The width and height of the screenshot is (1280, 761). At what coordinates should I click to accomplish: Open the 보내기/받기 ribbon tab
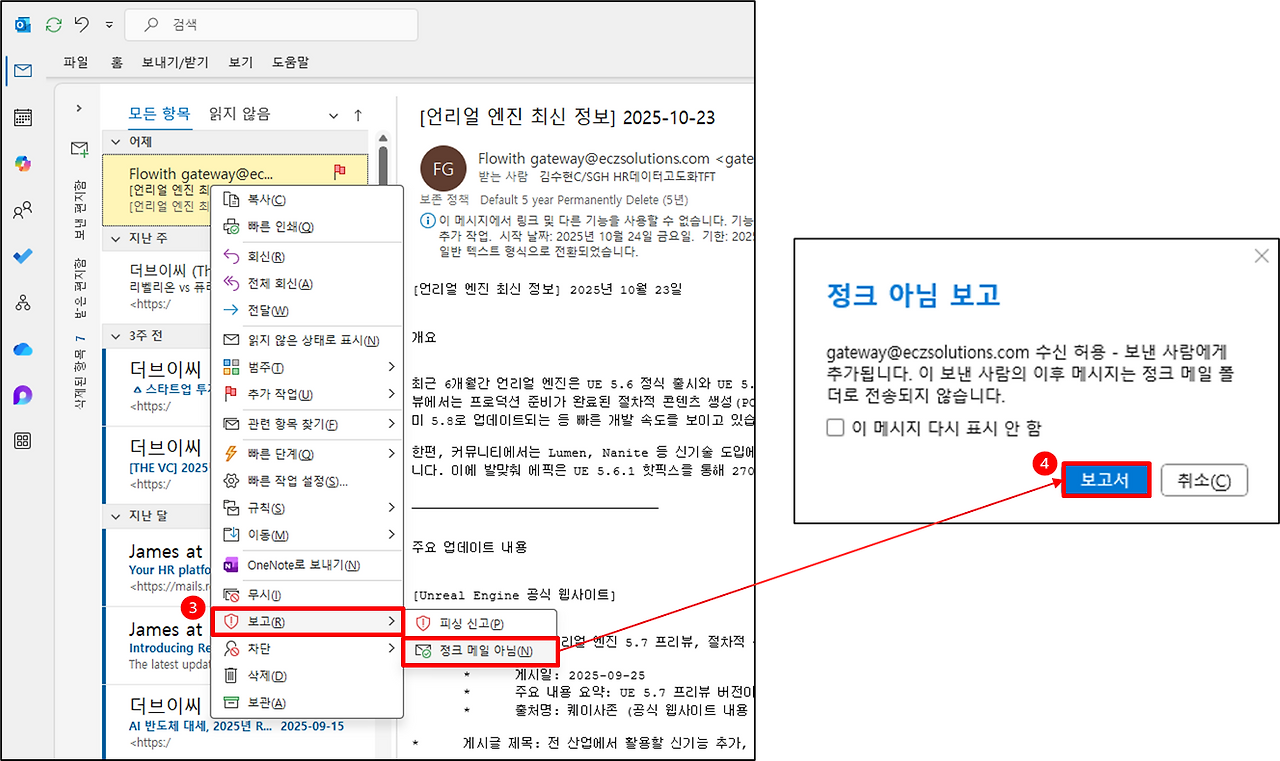click(177, 62)
